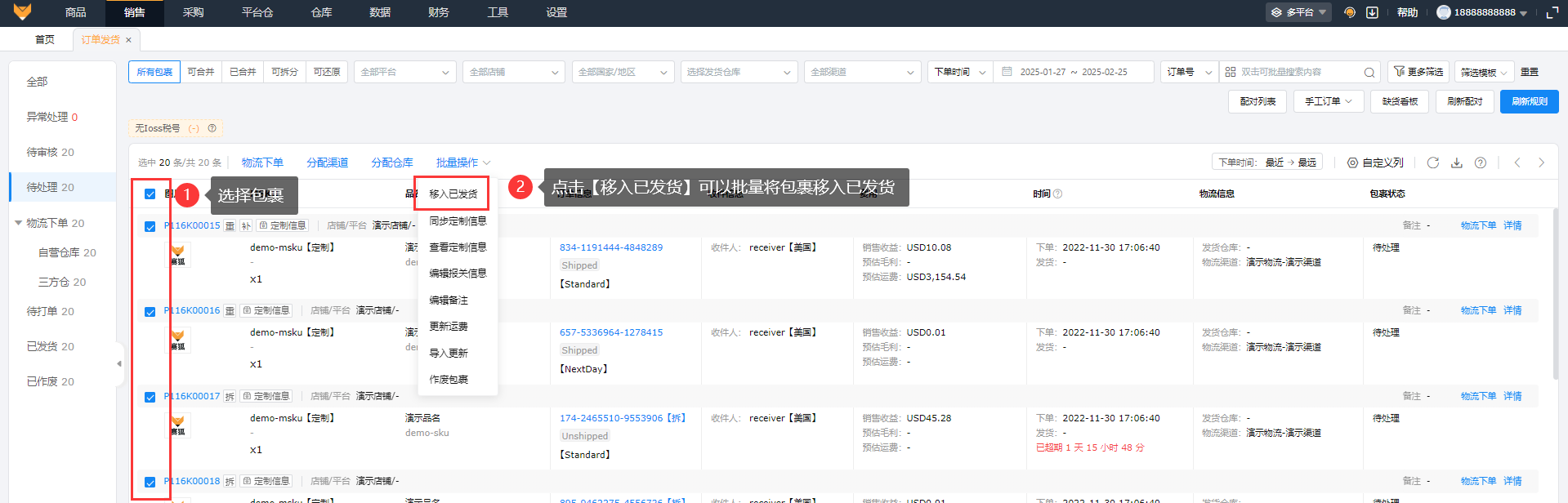Click the export download icon above table
This screenshot has width=1568, height=503.
tap(1456, 162)
